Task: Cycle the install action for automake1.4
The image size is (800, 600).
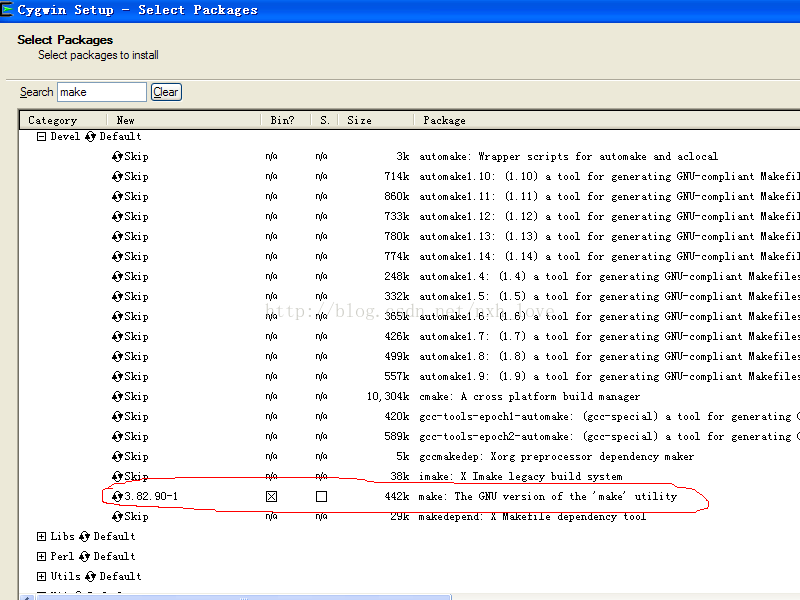Action: [x=117, y=277]
